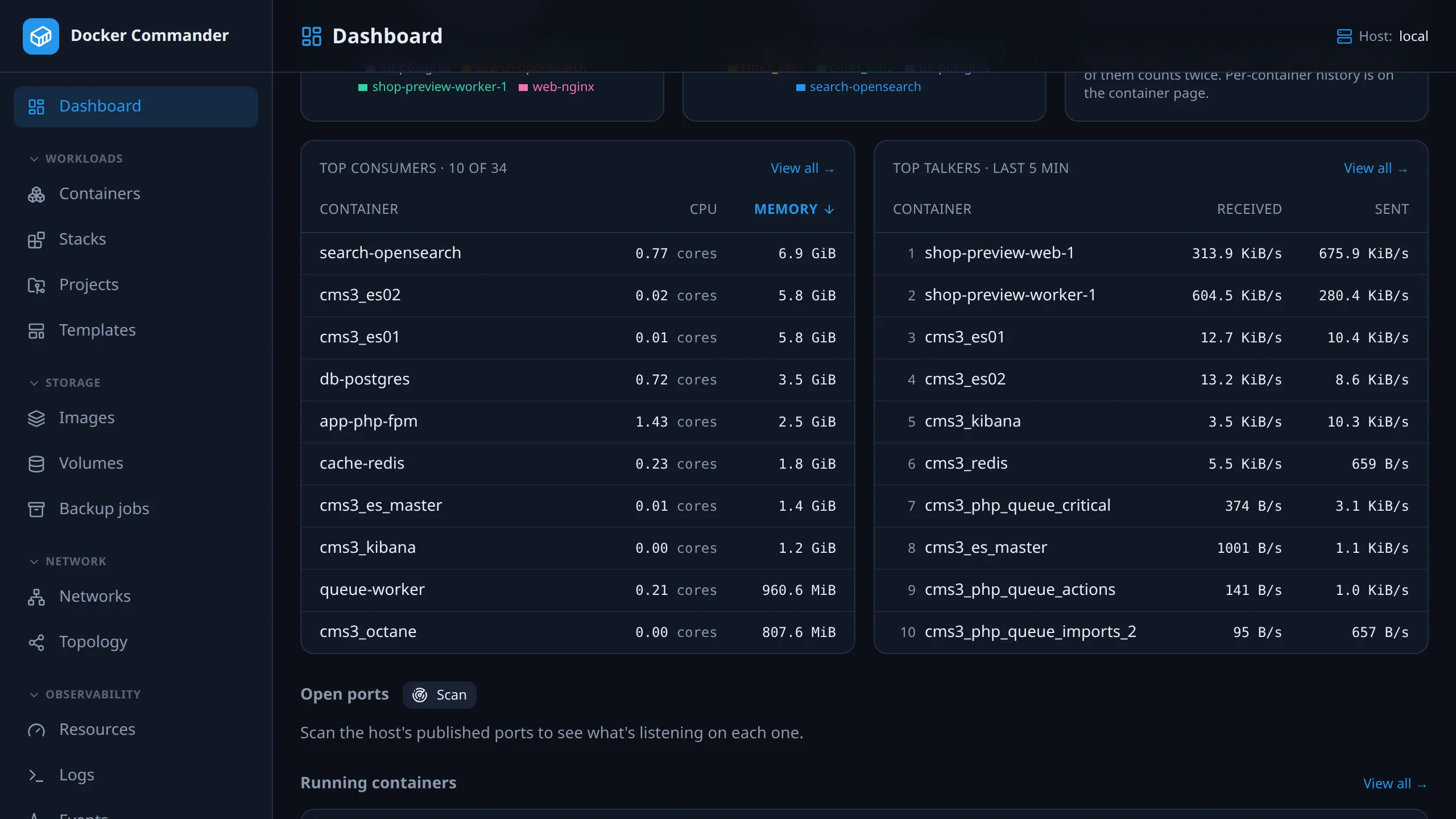Select app-php-fpm row in Top Consumers
This screenshot has height=819, width=1456.
[577, 422]
